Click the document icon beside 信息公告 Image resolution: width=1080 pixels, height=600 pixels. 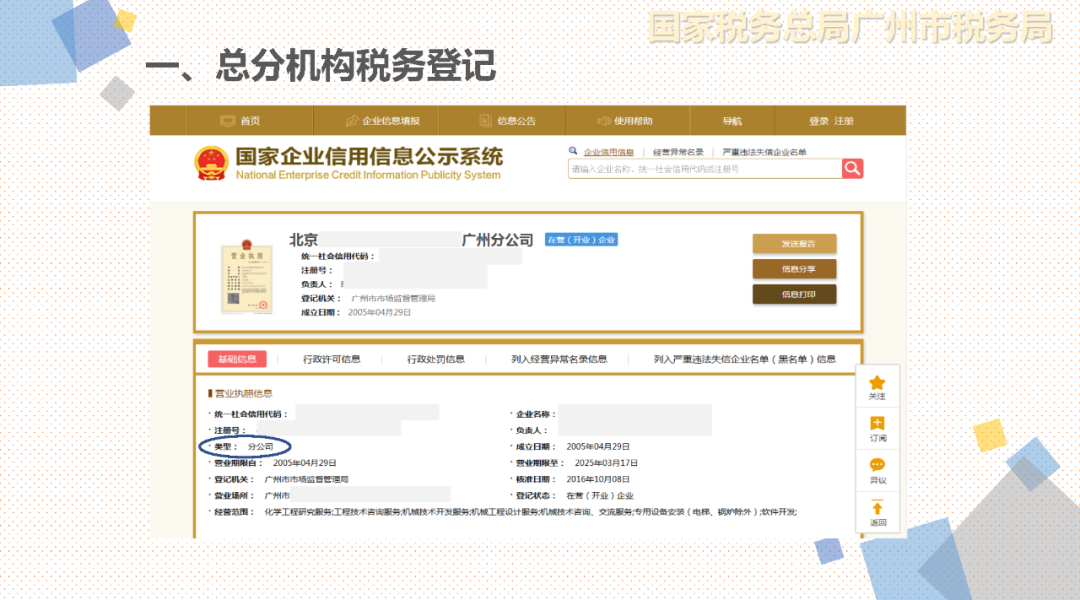[486, 121]
